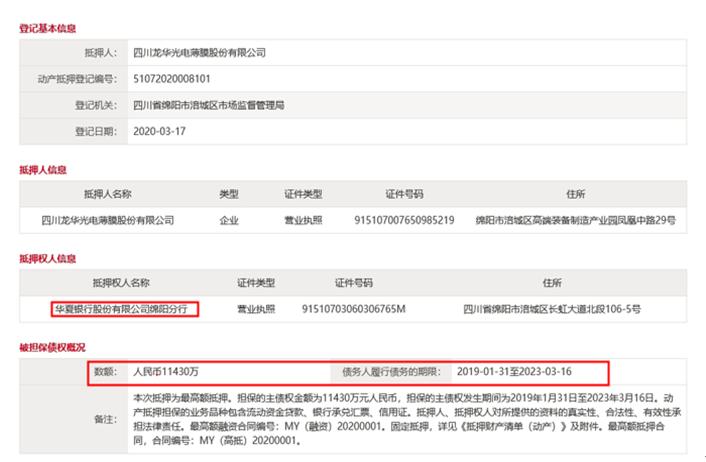The width and height of the screenshot is (706, 462).
Task: Click the 债务人履行债务的期限 label
Action: (391, 371)
